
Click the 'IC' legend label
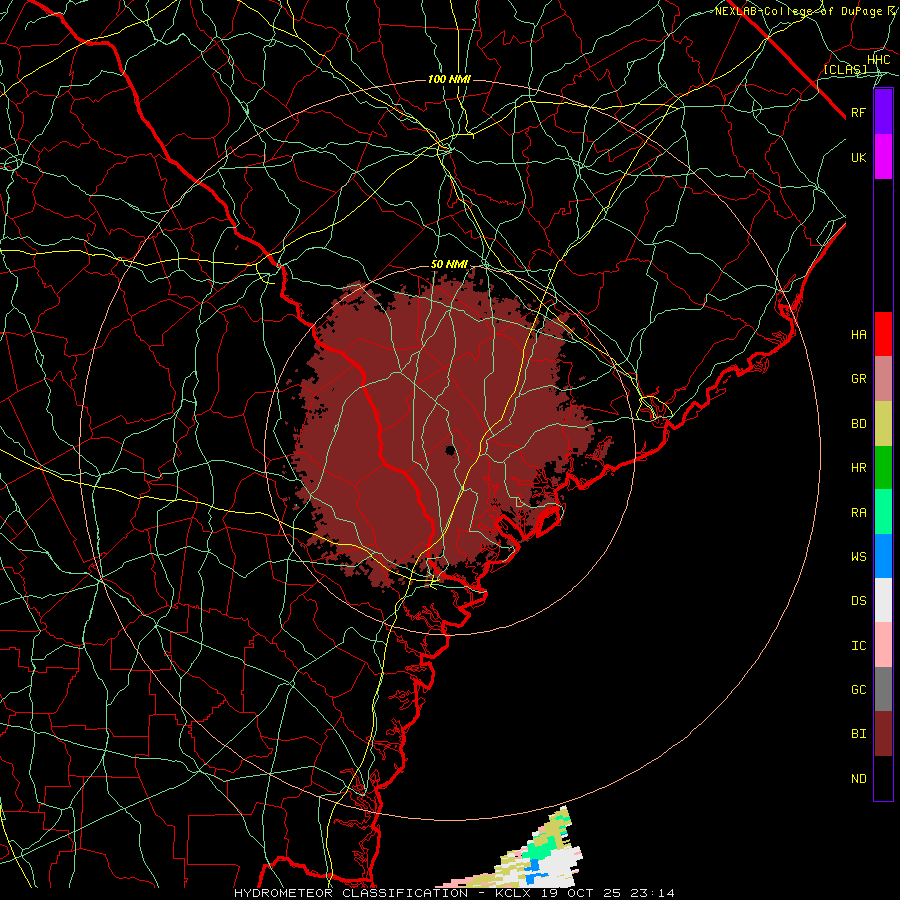click(x=858, y=646)
